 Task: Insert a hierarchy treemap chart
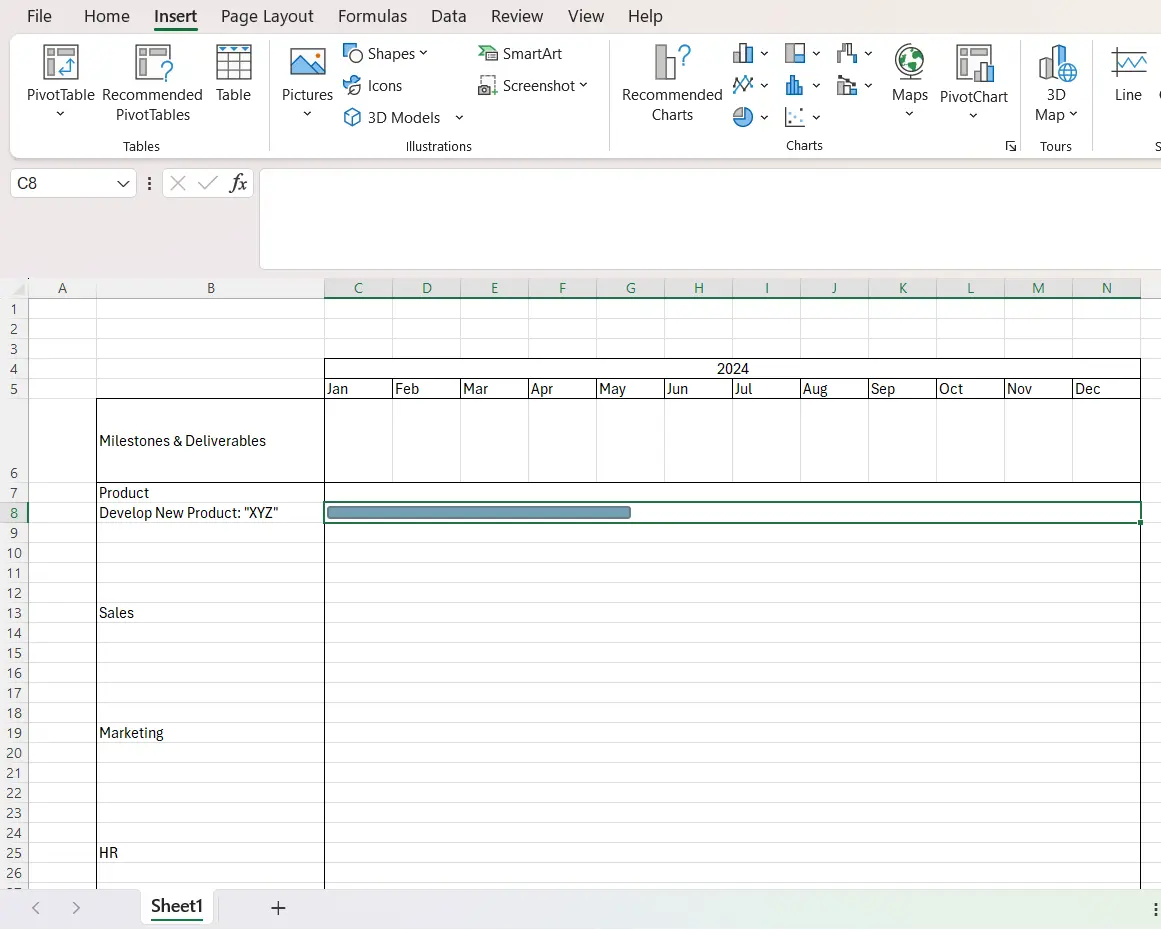pos(795,53)
